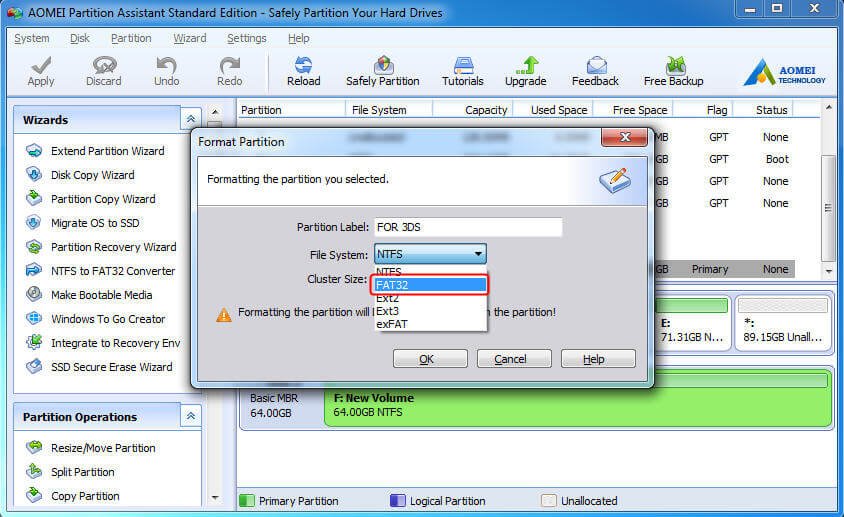Open the File System NTFS combo box
Screen dimensions: 844x517
click(x=430, y=254)
